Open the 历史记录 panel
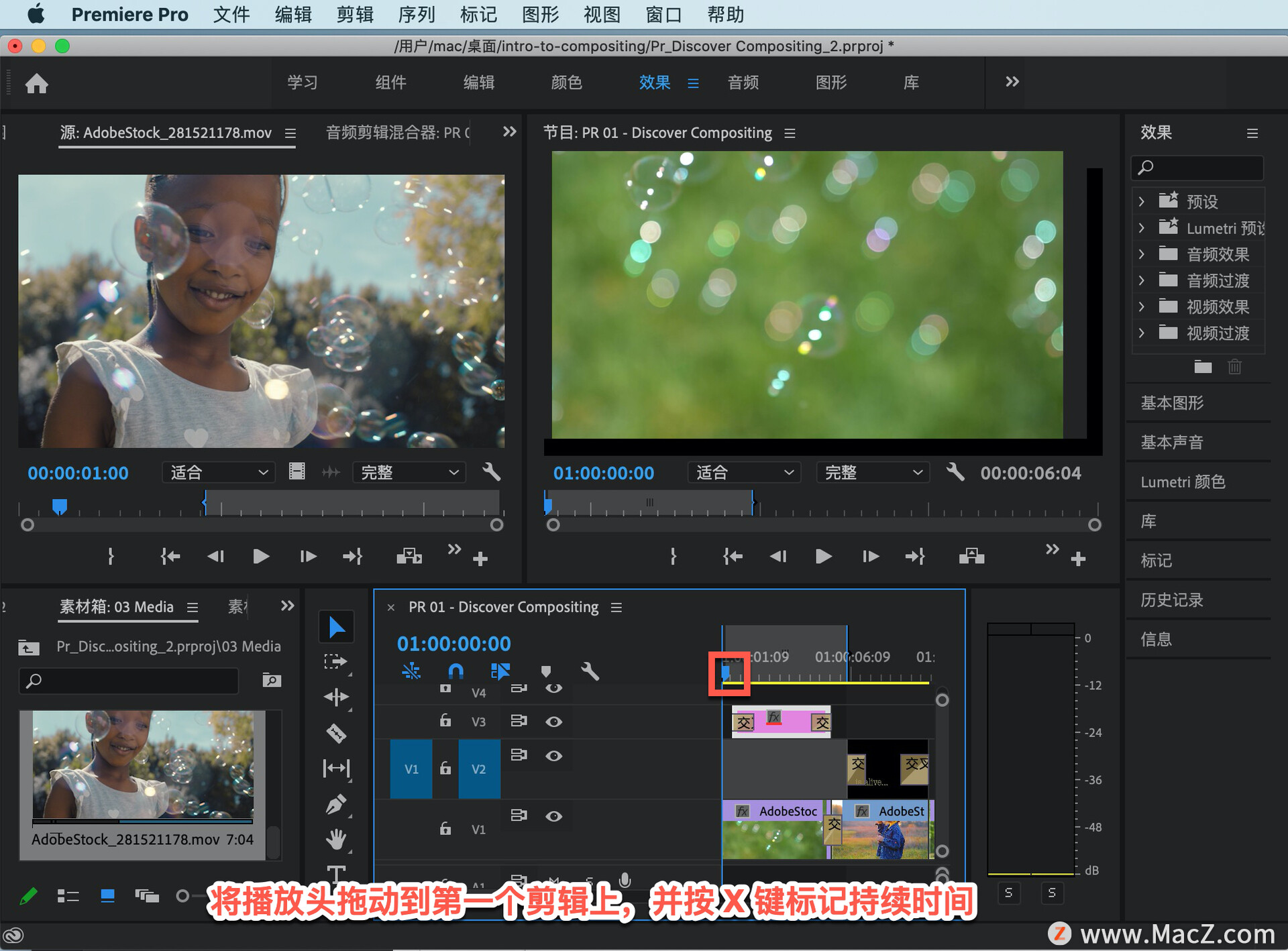 1172,600
